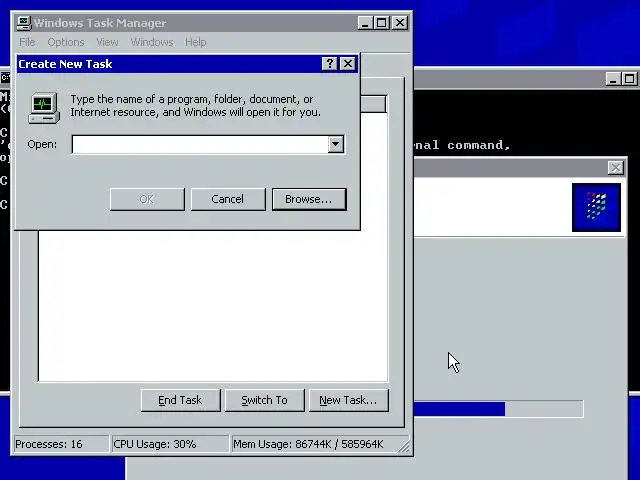Open the Windows menu in Task Manager
This screenshot has width=640, height=480.
[x=152, y=42]
